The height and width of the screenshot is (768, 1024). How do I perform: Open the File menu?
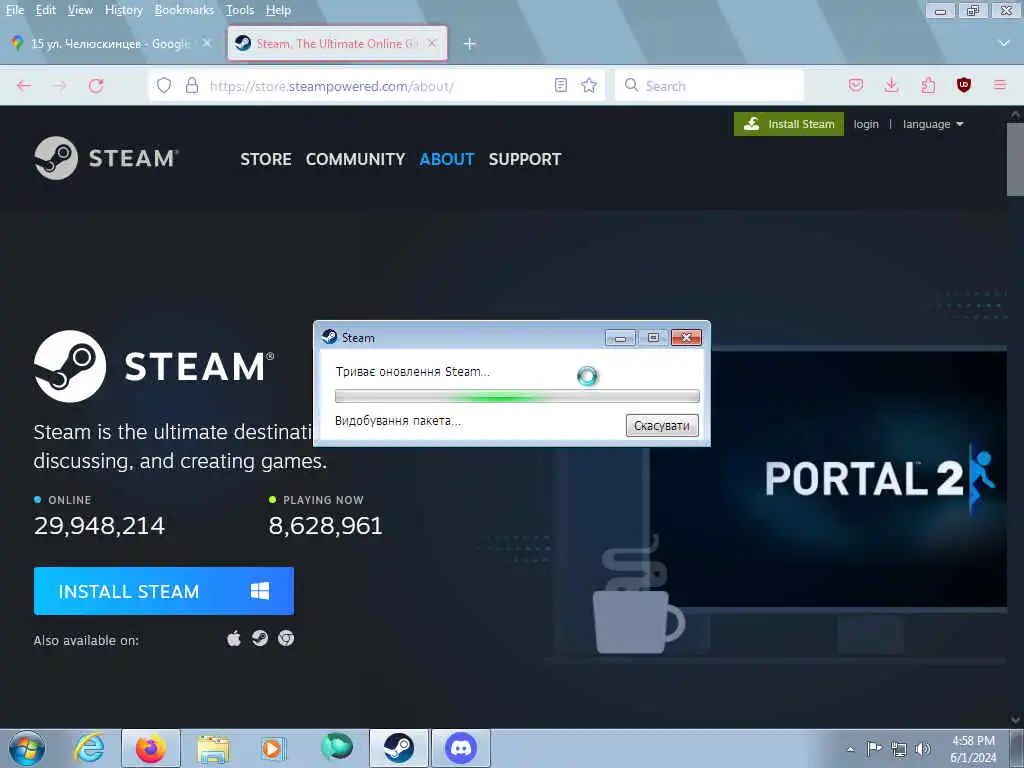click(14, 10)
